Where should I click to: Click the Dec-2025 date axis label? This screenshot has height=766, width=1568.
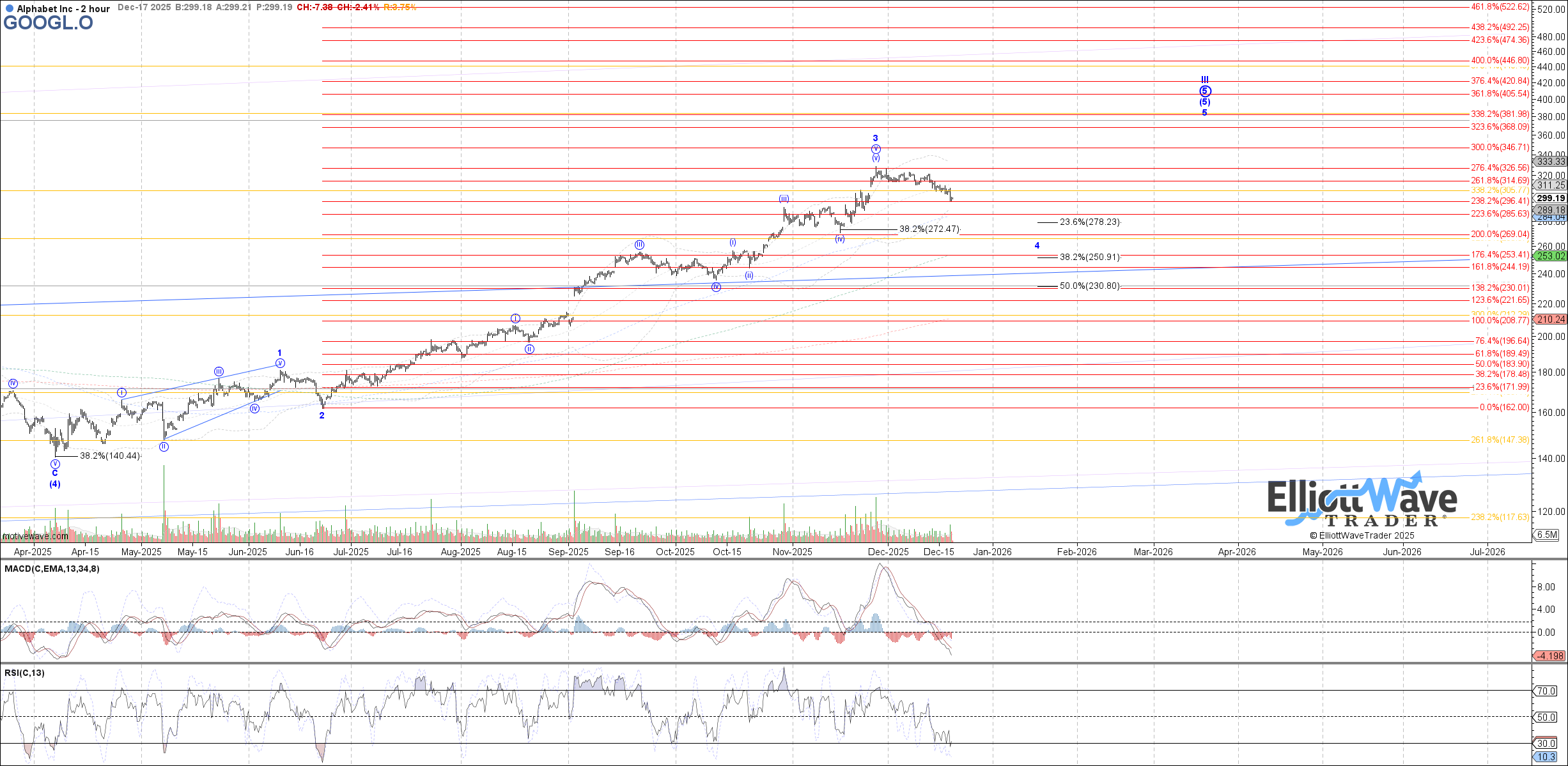point(888,552)
